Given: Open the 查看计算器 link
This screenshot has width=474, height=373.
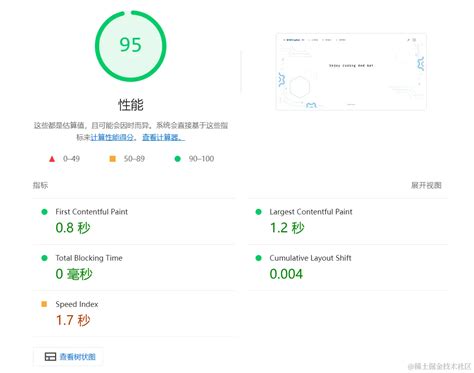Looking at the screenshot, I should [163, 137].
